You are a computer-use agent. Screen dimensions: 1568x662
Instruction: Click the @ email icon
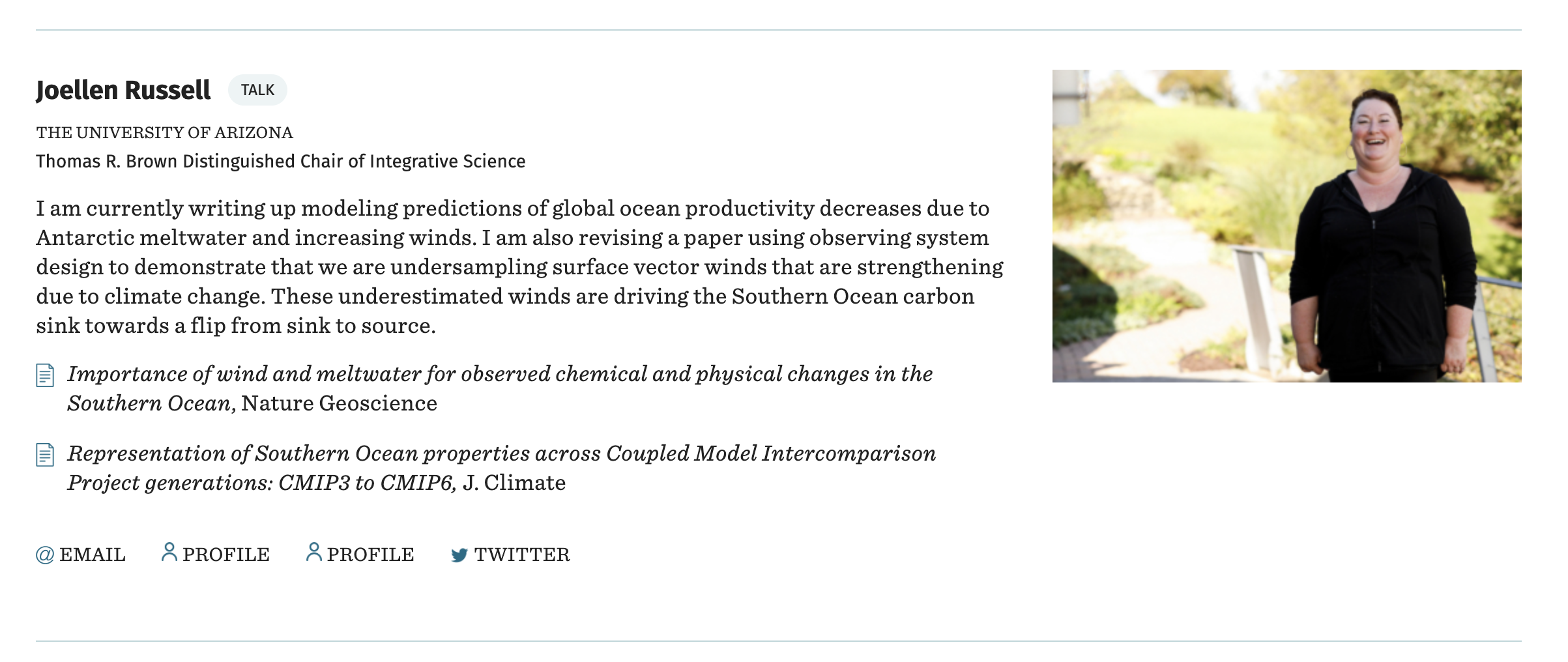(x=45, y=554)
